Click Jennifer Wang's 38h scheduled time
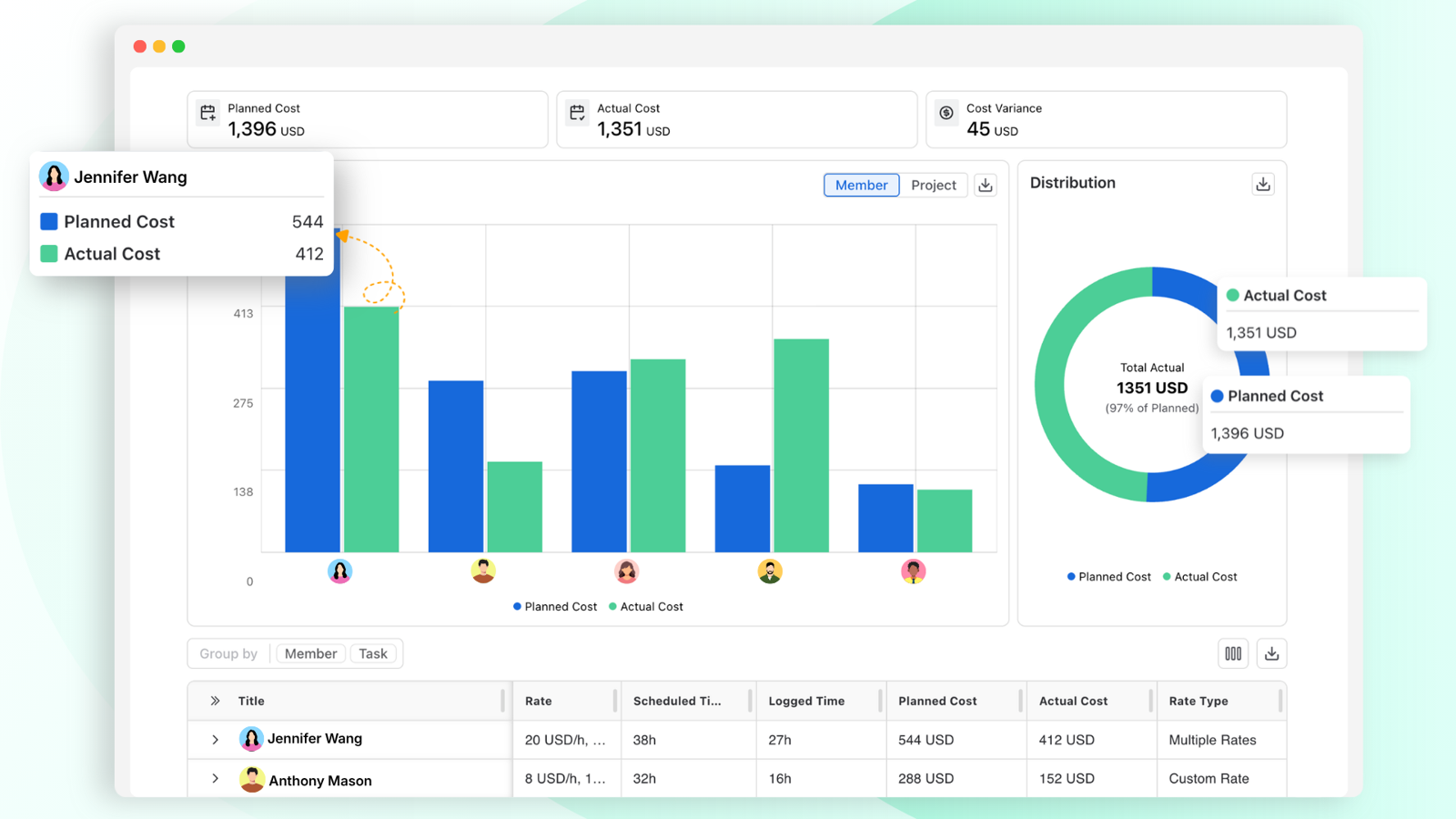This screenshot has height=819, width=1456. click(689, 740)
